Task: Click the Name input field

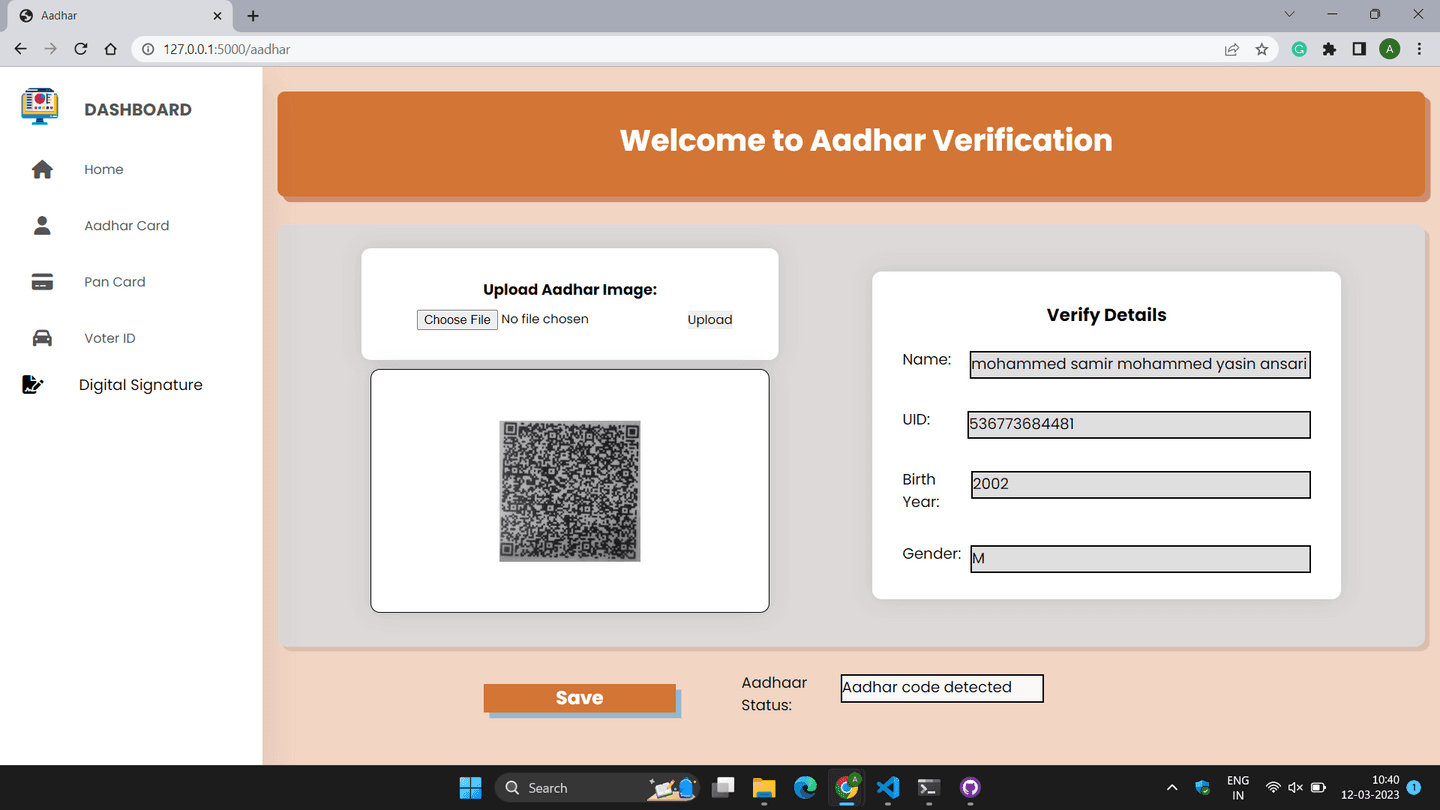Action: 1140,364
